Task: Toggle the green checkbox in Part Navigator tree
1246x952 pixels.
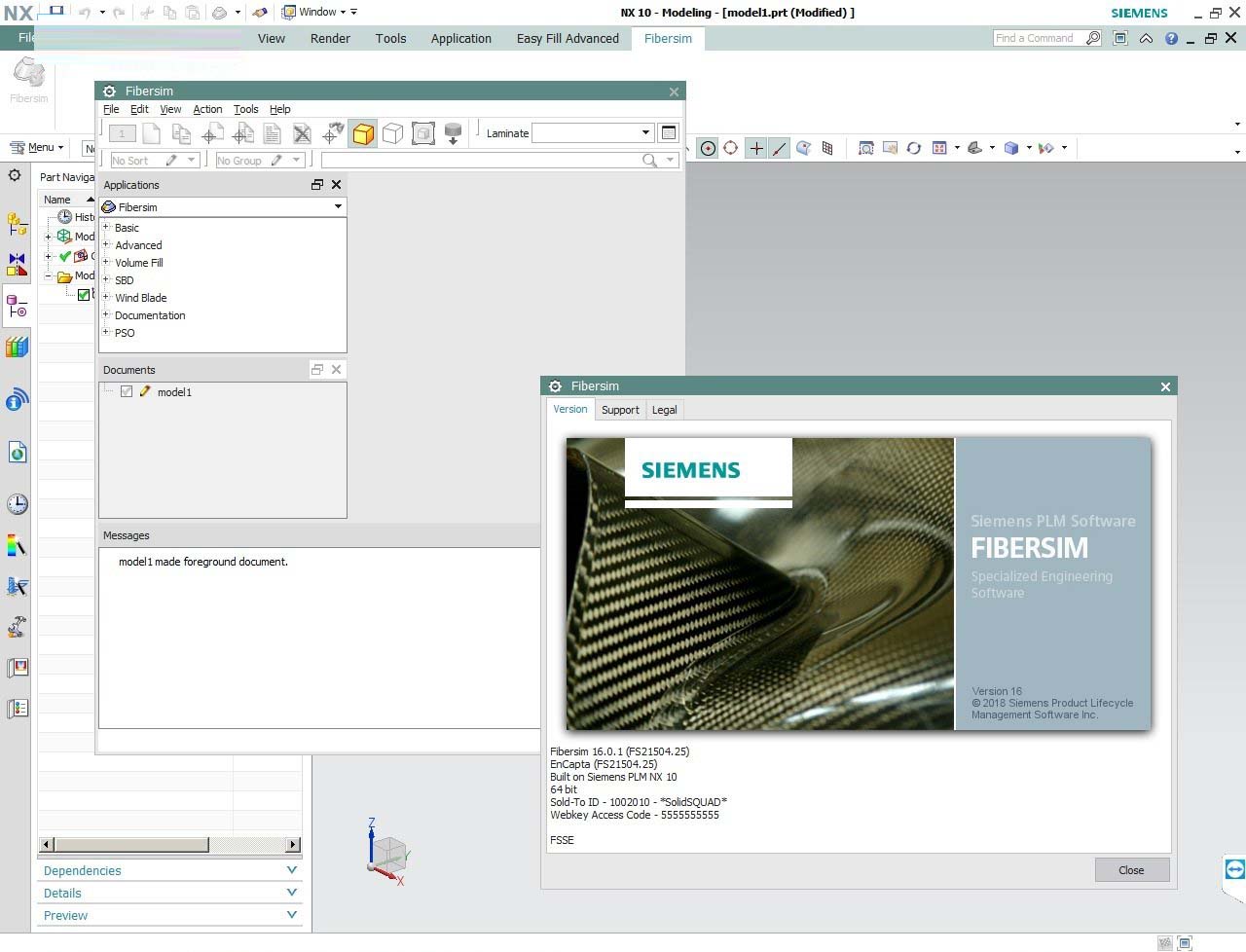Action: point(84,295)
